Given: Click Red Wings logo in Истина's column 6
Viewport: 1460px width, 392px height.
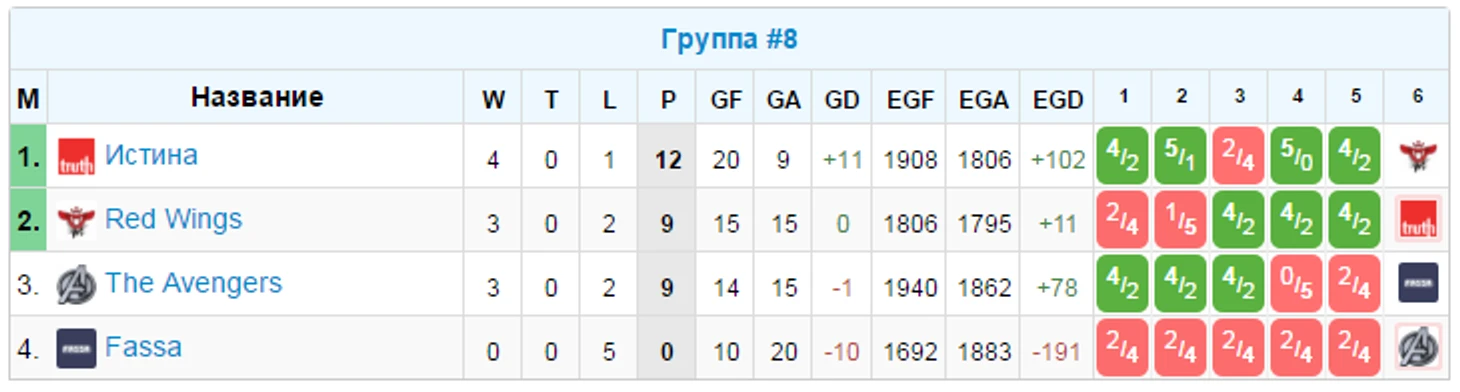Looking at the screenshot, I should (1418, 156).
